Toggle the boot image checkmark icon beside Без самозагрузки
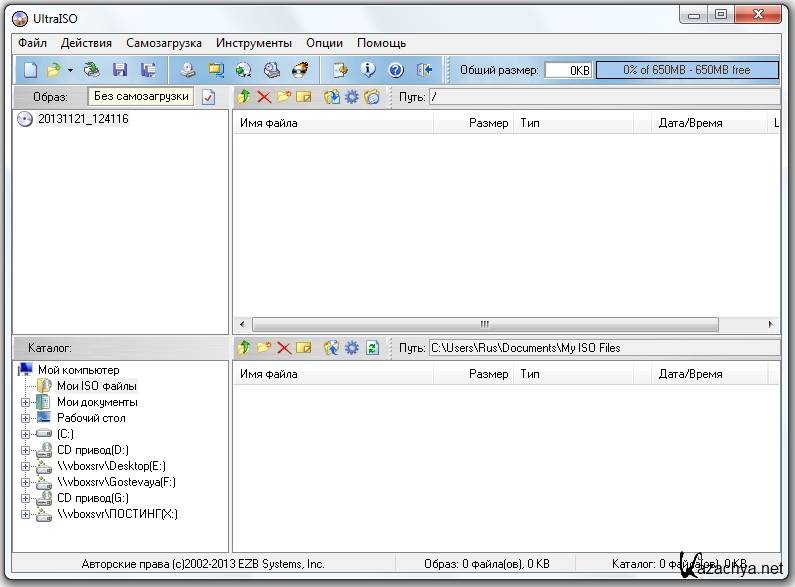795x587 pixels. [208, 97]
